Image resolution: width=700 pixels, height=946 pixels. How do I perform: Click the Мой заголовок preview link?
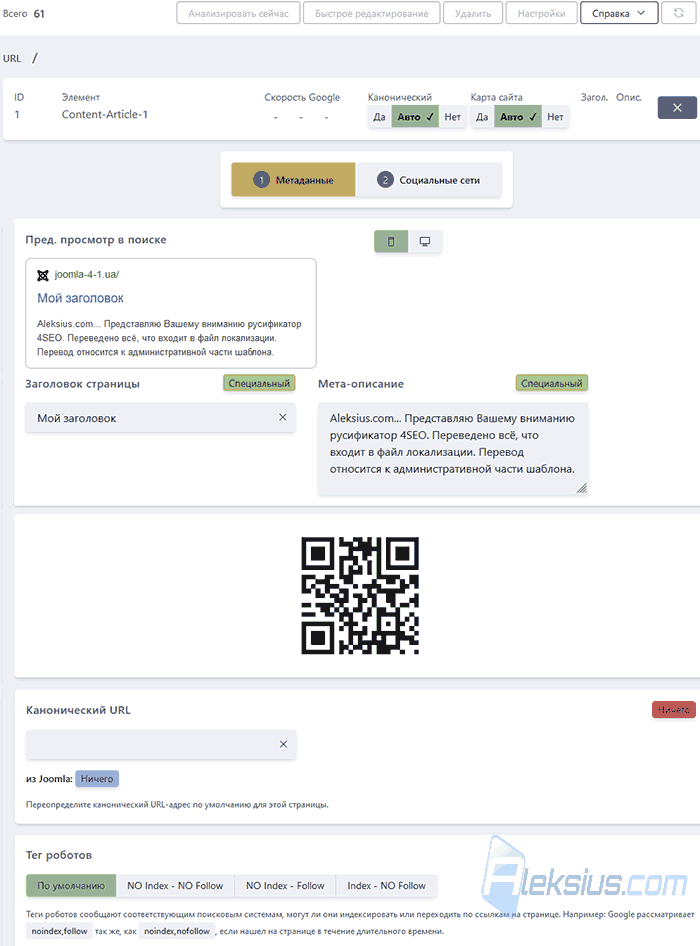point(80,298)
